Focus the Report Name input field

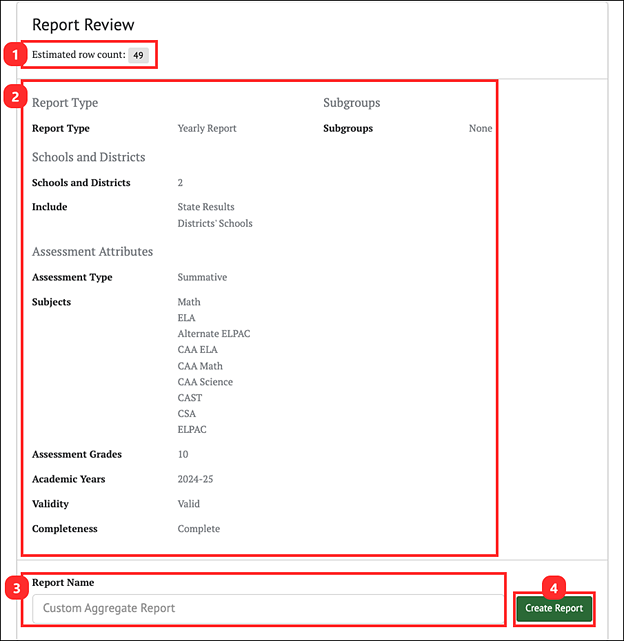(267, 608)
